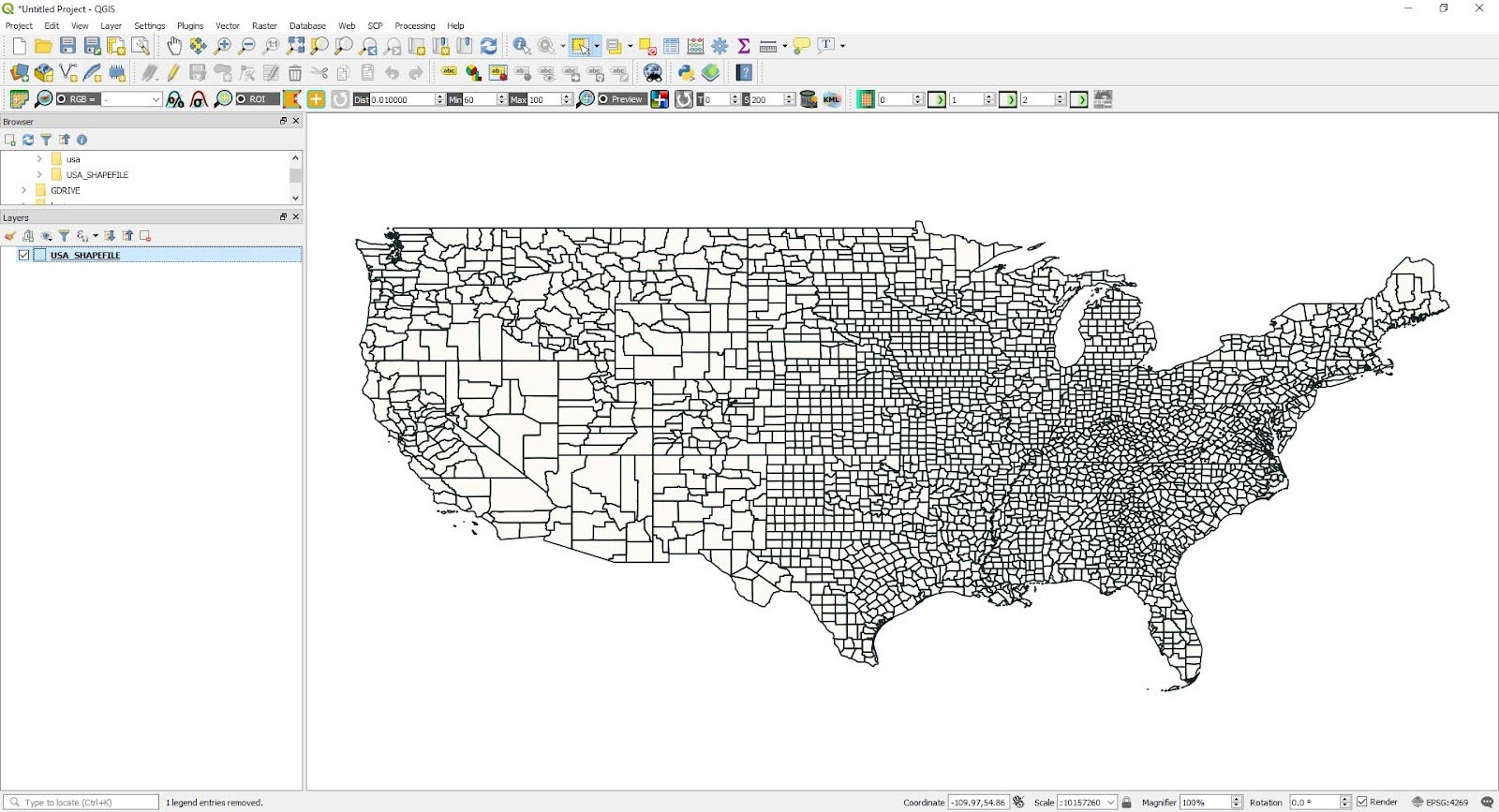Image resolution: width=1499 pixels, height=812 pixels.
Task: Open the Vector menu
Action: coord(228,25)
